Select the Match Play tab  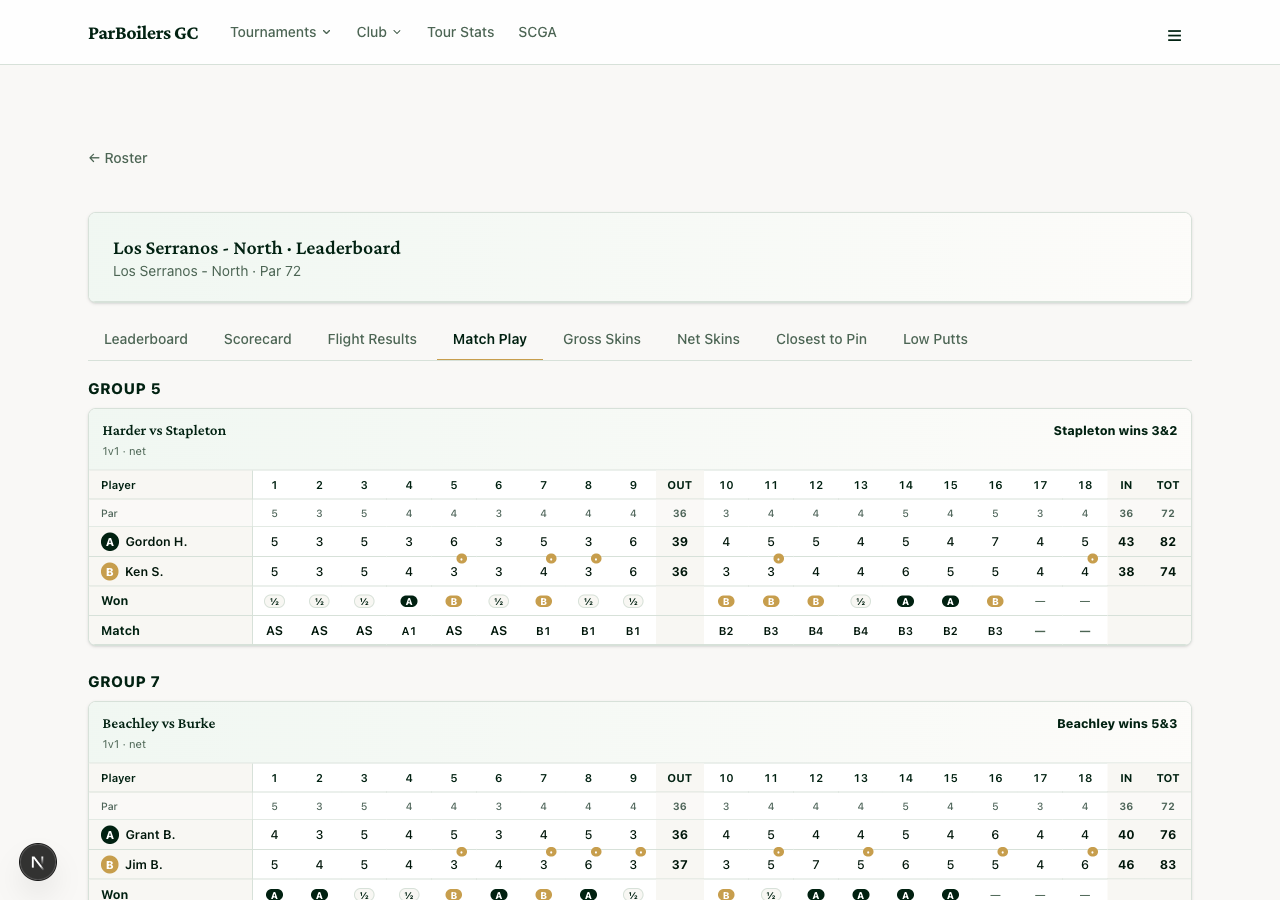[490, 339]
